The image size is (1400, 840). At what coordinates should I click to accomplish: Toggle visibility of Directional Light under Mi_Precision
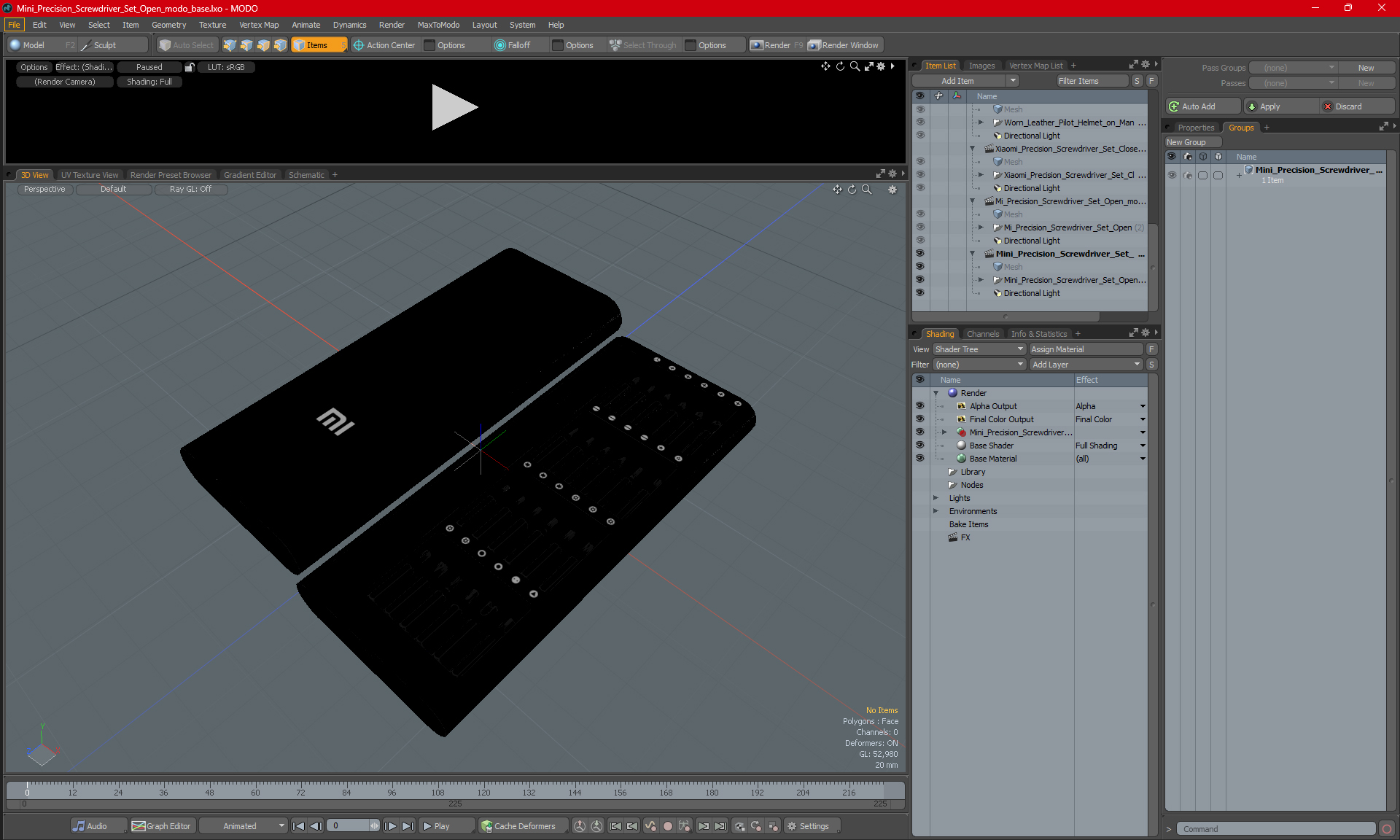[x=920, y=240]
